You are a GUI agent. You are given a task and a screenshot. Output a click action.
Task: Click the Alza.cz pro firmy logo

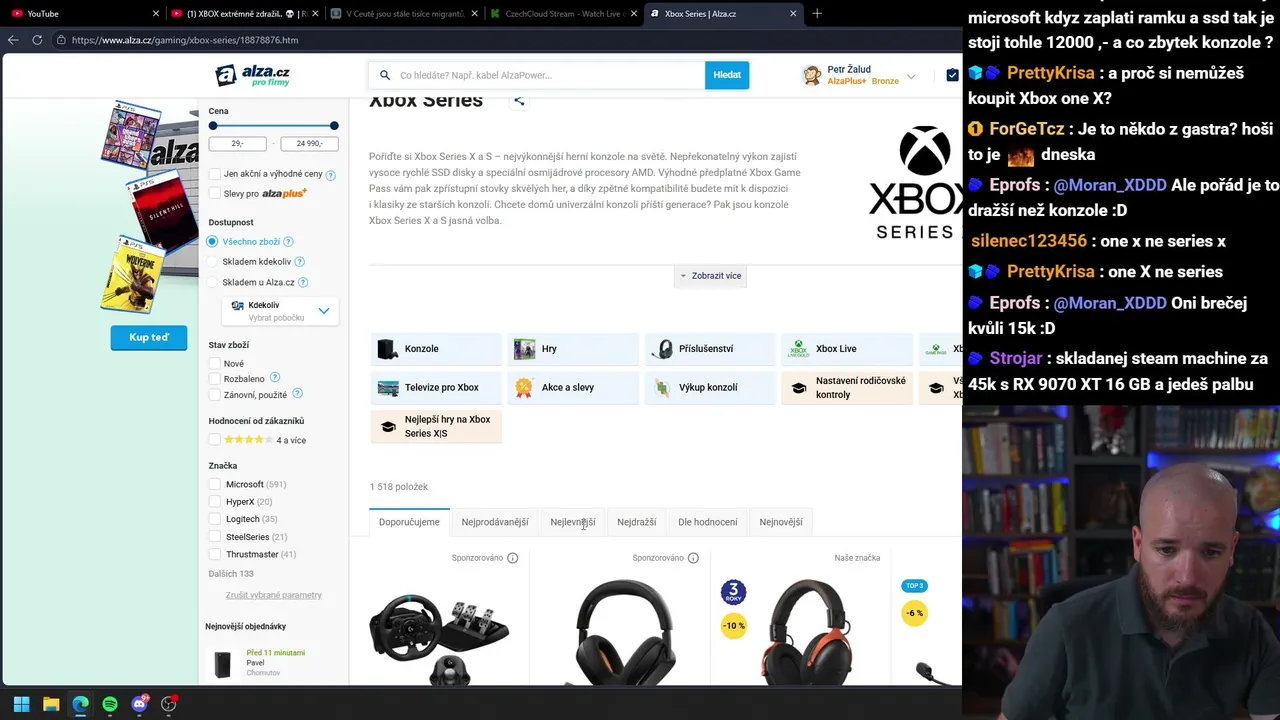[253, 75]
